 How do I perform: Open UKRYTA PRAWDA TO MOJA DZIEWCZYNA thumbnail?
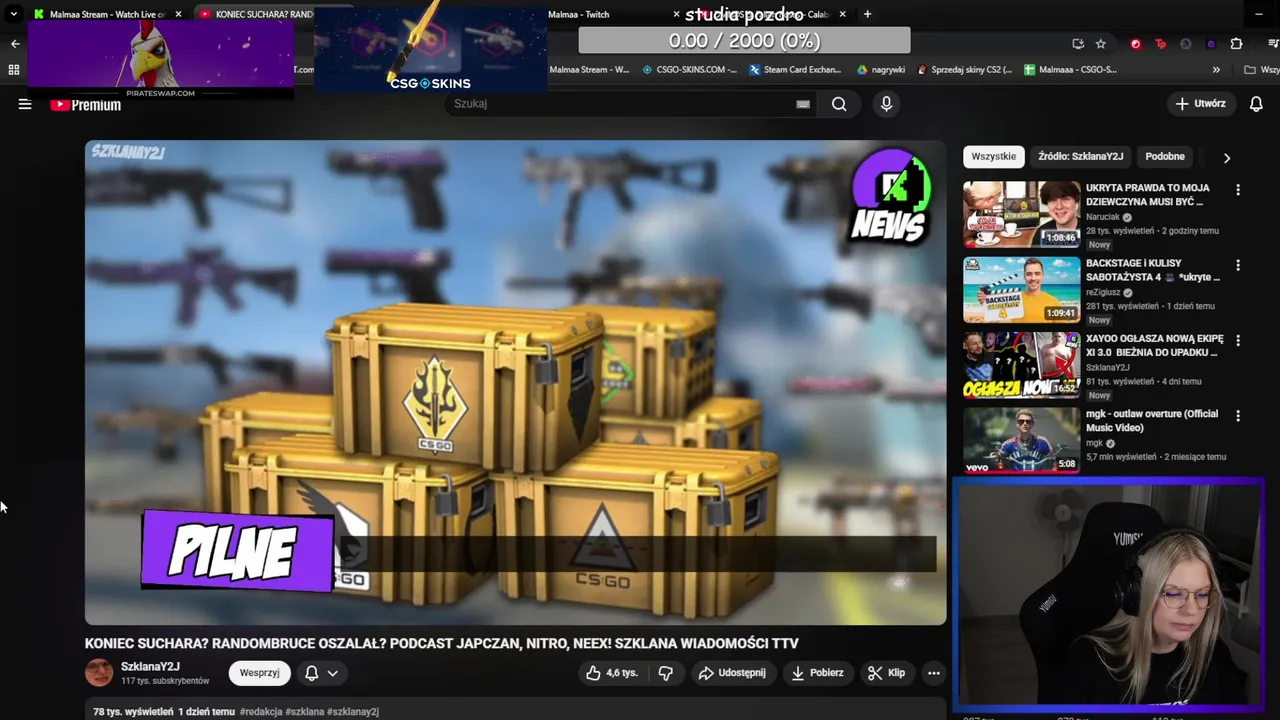coord(1021,214)
